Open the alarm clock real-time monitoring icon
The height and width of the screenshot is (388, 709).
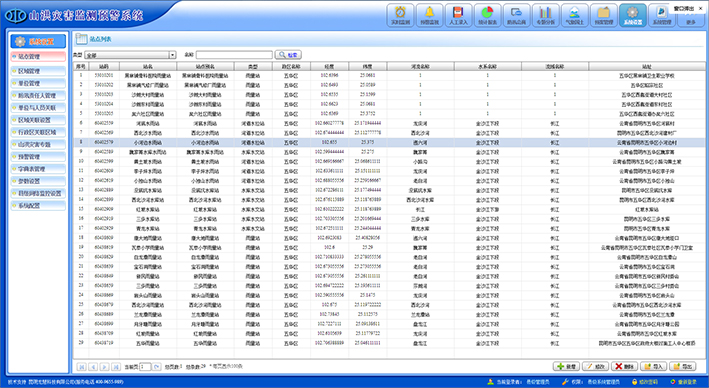coord(400,15)
